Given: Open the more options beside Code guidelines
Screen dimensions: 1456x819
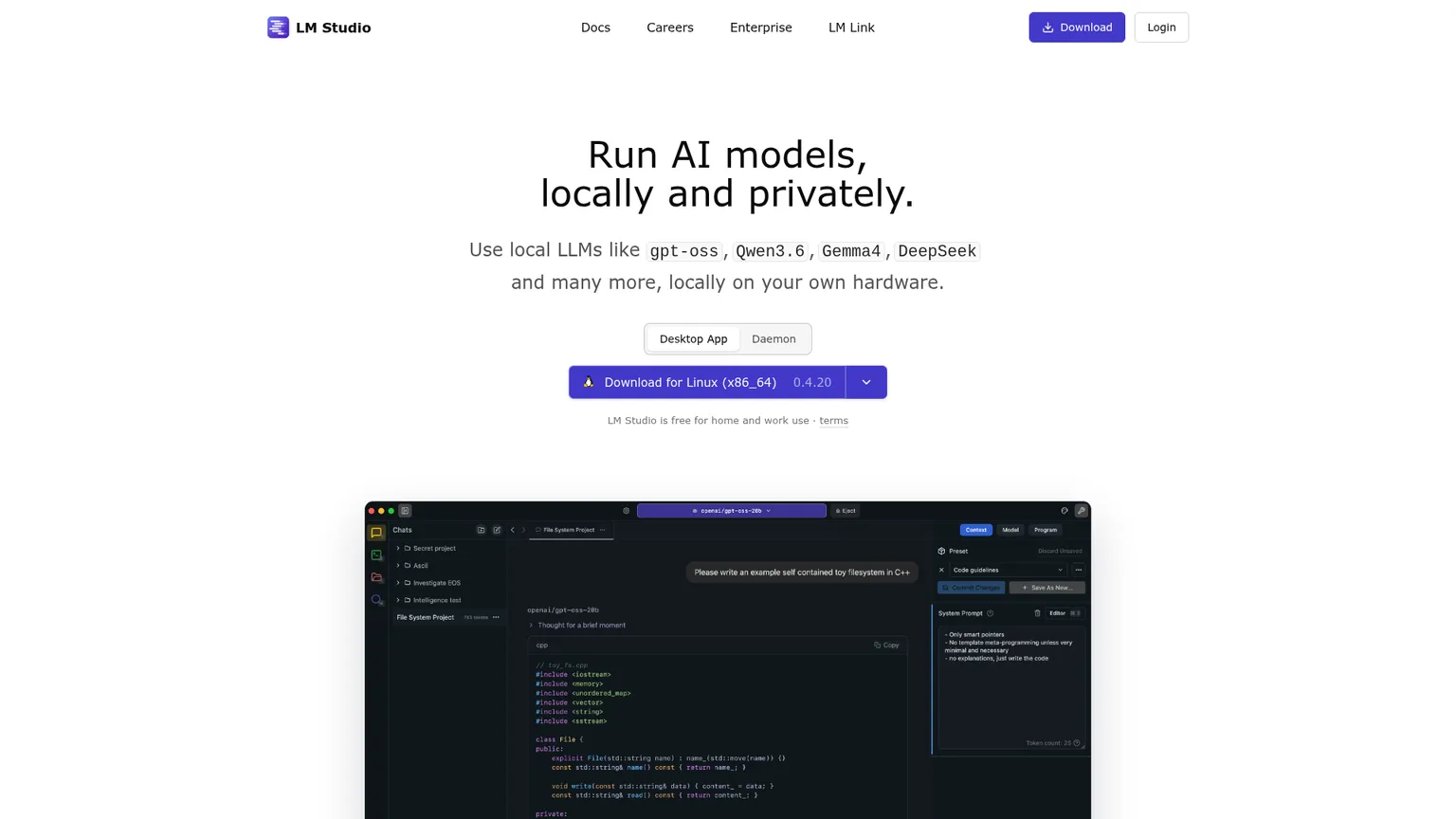Looking at the screenshot, I should coord(1079,570).
